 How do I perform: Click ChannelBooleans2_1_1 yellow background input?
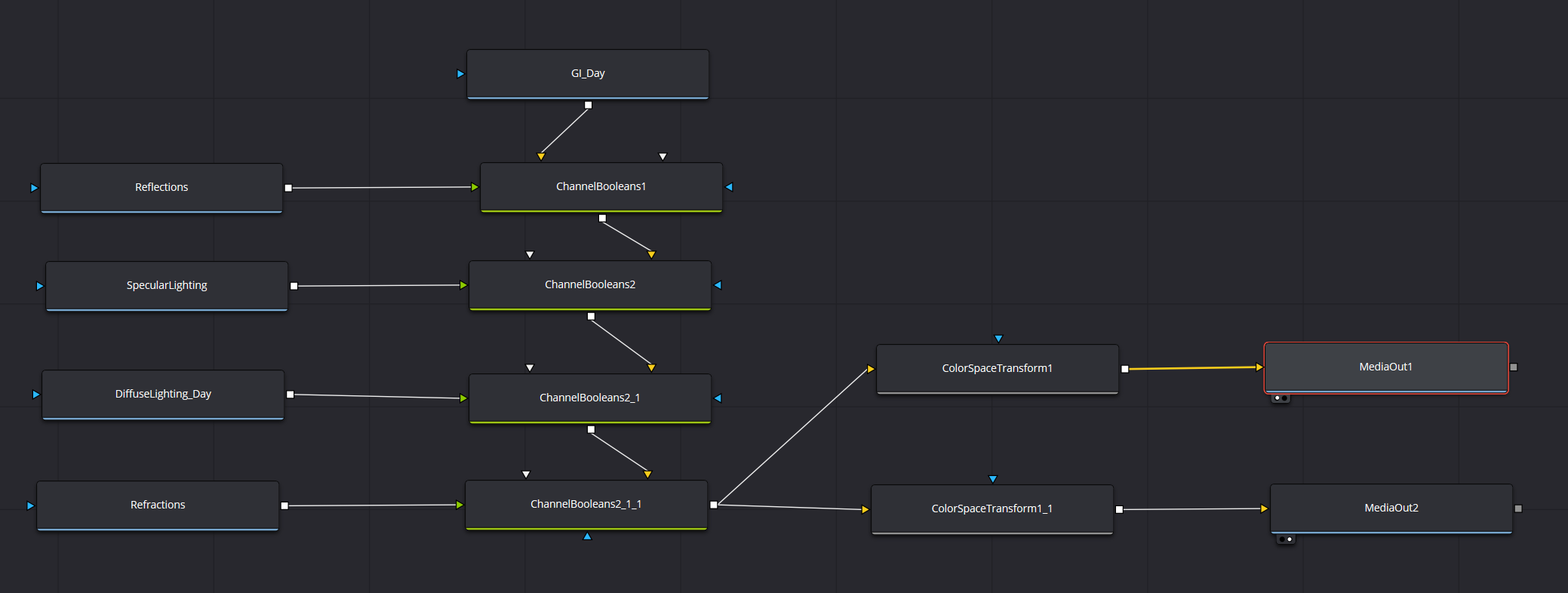coord(647,474)
